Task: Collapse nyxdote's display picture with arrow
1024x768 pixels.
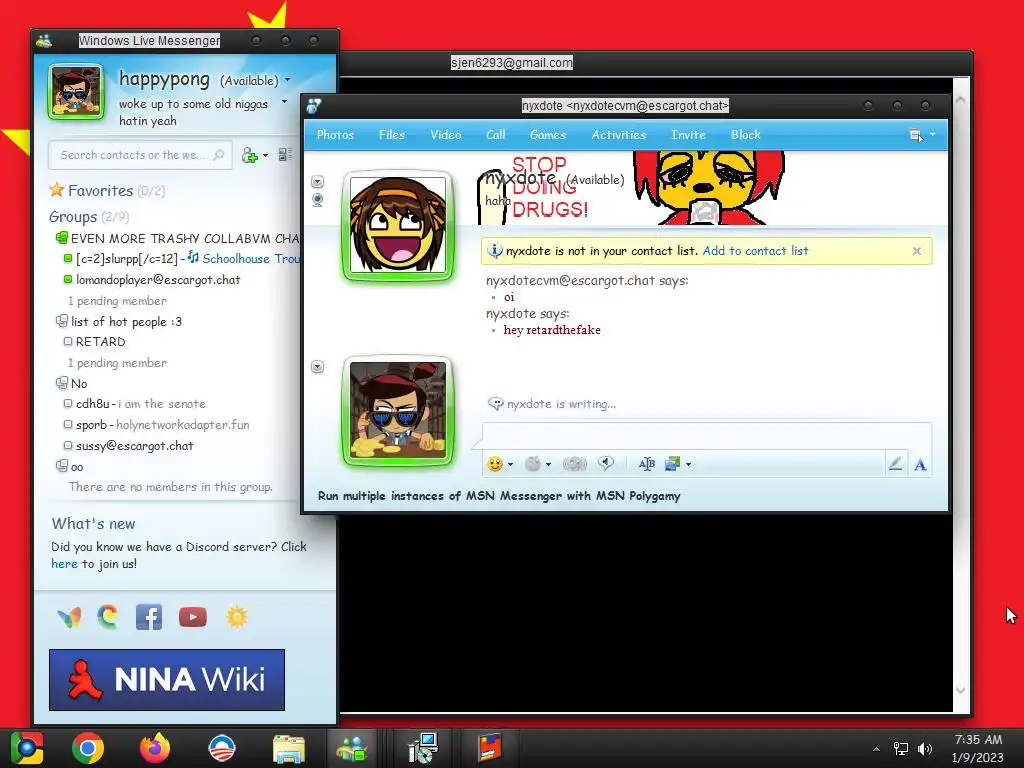Action: [x=317, y=181]
